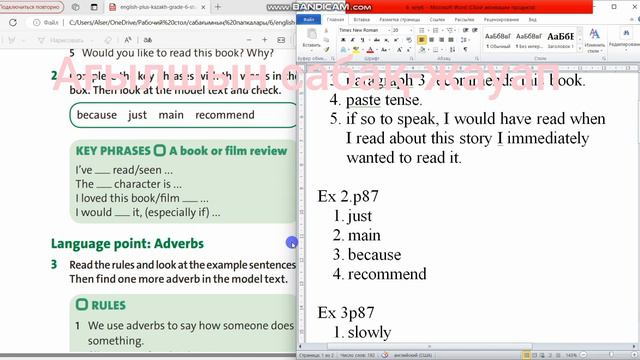Viewport: 640px width, 360px height.
Task: Open the blue File tab in Word
Action: [x=309, y=19]
